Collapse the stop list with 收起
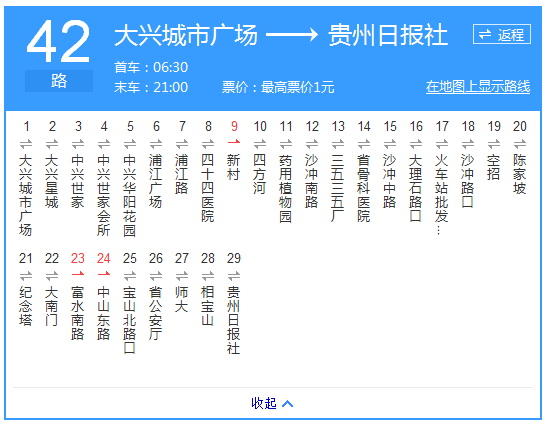Viewport: 549px width, 427px height. click(272, 403)
